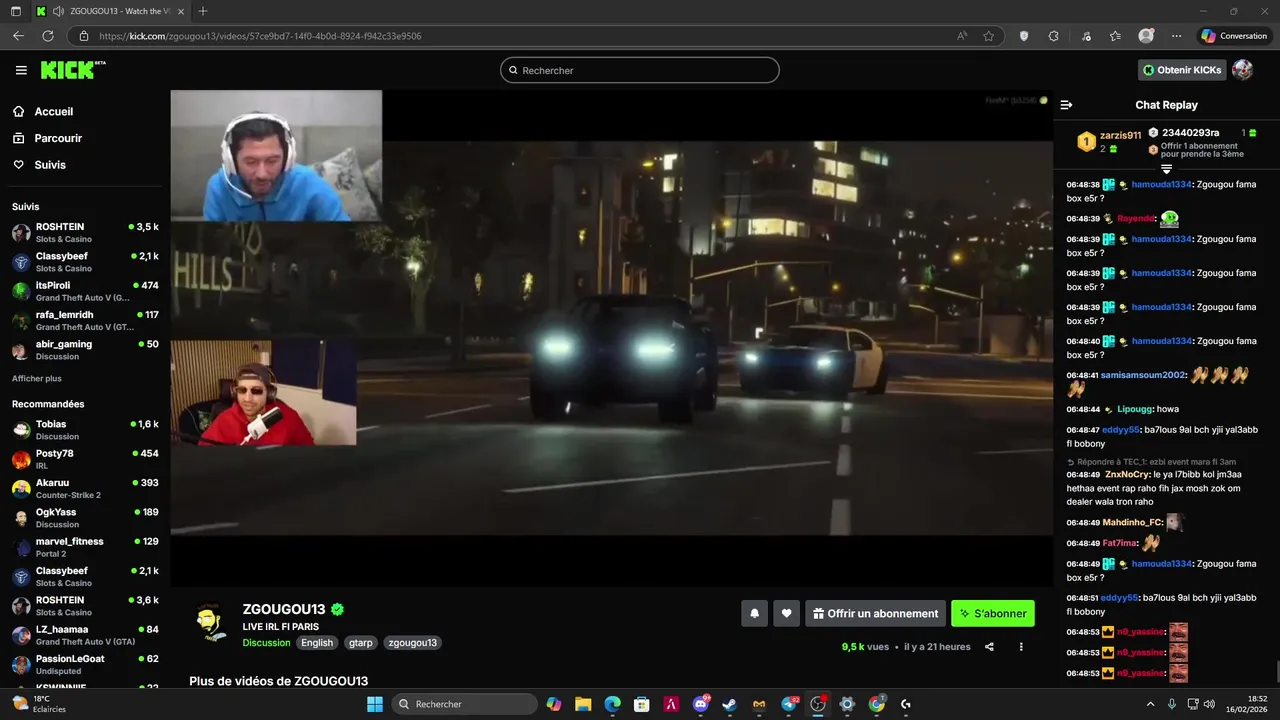Expand the gift leaderboard chevron in chat

coord(1166,169)
